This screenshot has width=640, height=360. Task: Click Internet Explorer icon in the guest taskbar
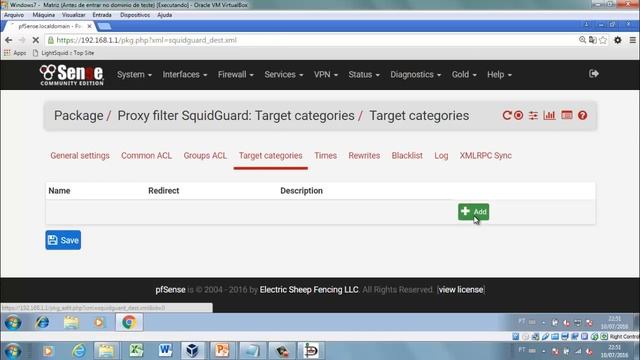[42, 322]
